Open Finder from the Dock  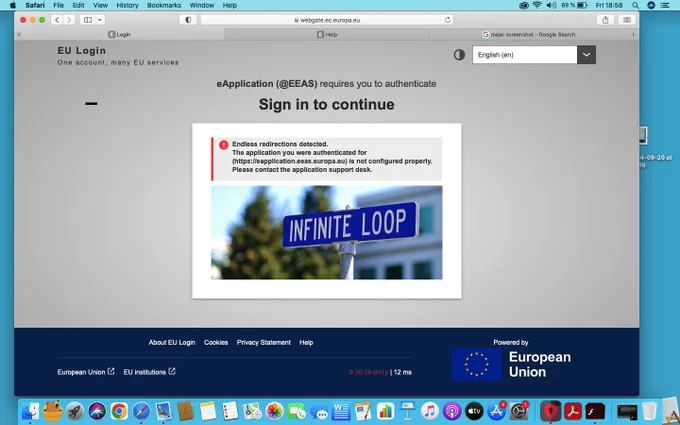click(x=30, y=411)
